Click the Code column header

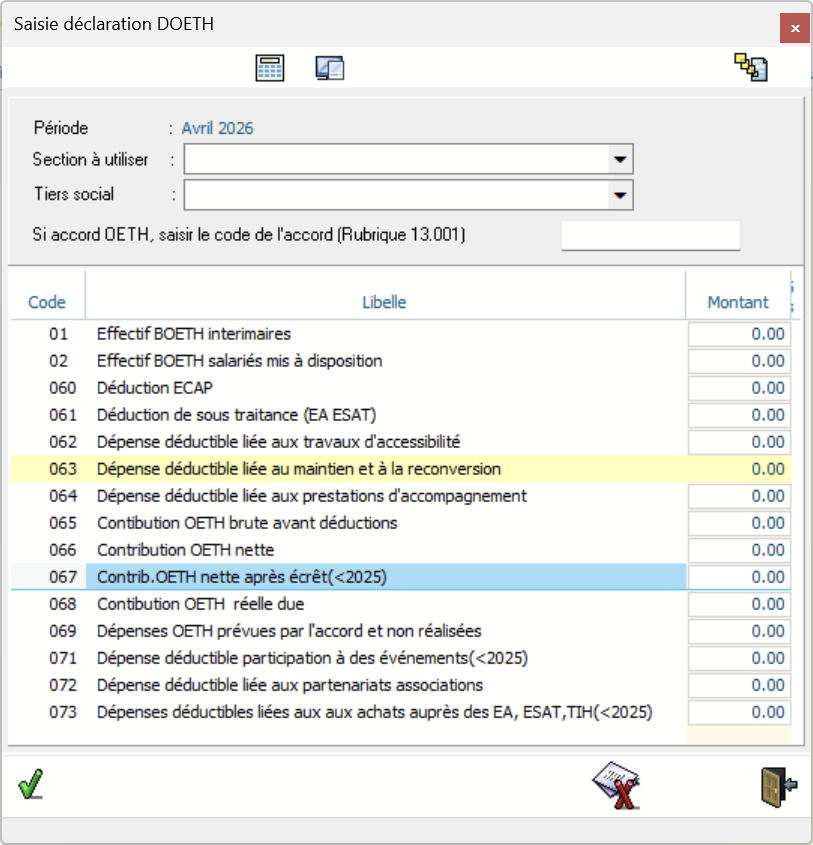(47, 302)
